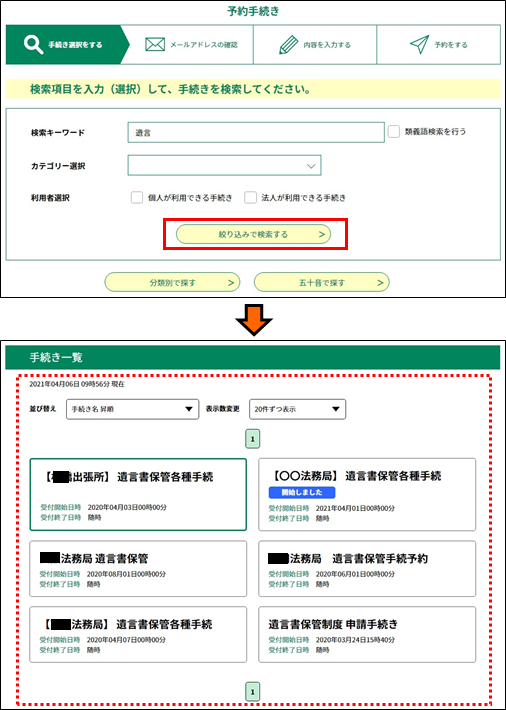Image resolution: width=506 pixels, height=710 pixels.
Task: Open the カテゴリー選択 dropdown
Action: coord(224,166)
